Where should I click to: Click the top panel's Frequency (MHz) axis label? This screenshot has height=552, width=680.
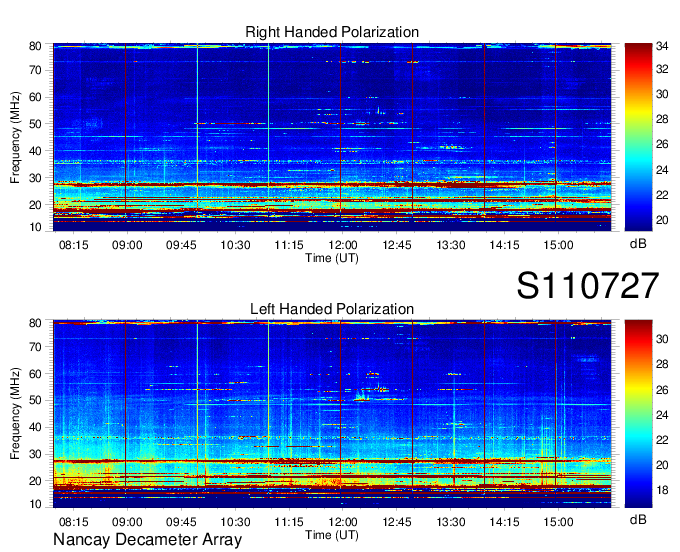pos(15,137)
